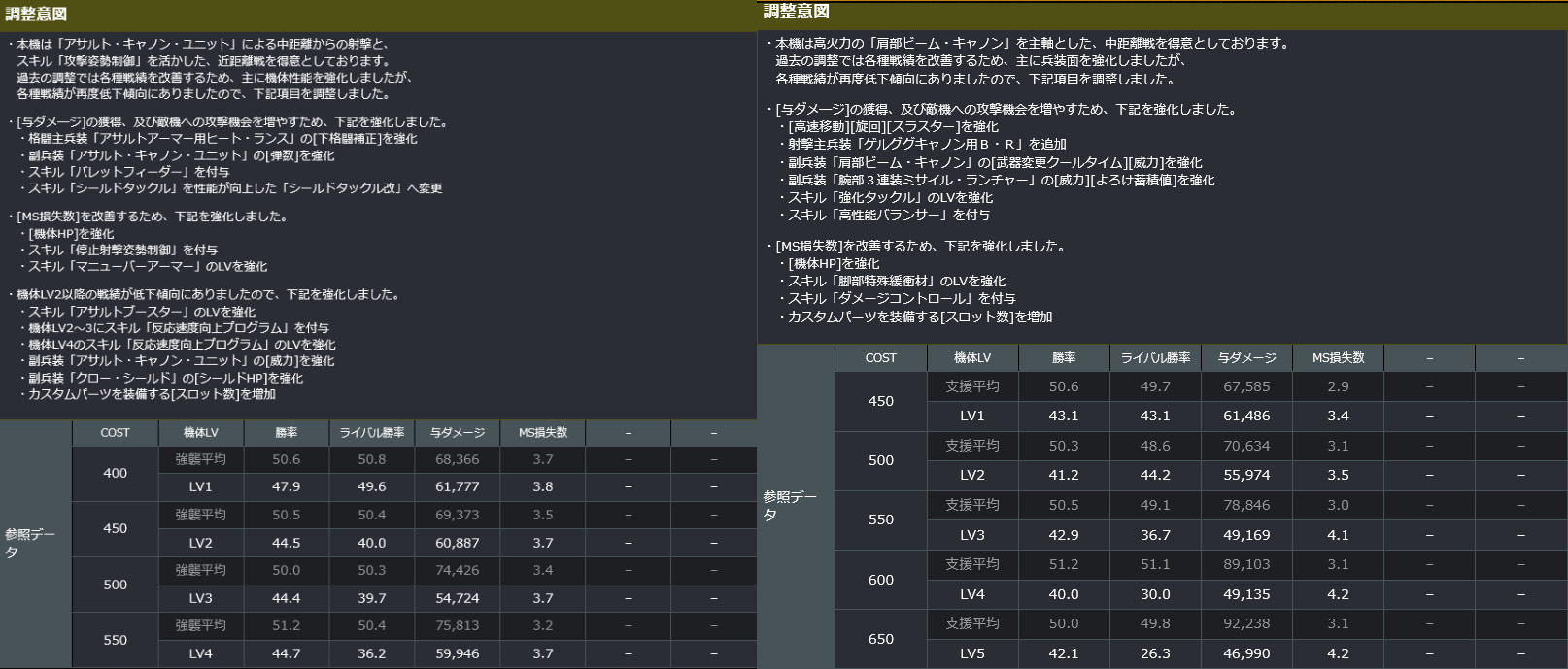Select the COST 650 row cell
Viewport: 1568px width, 669px height.
tap(880, 639)
